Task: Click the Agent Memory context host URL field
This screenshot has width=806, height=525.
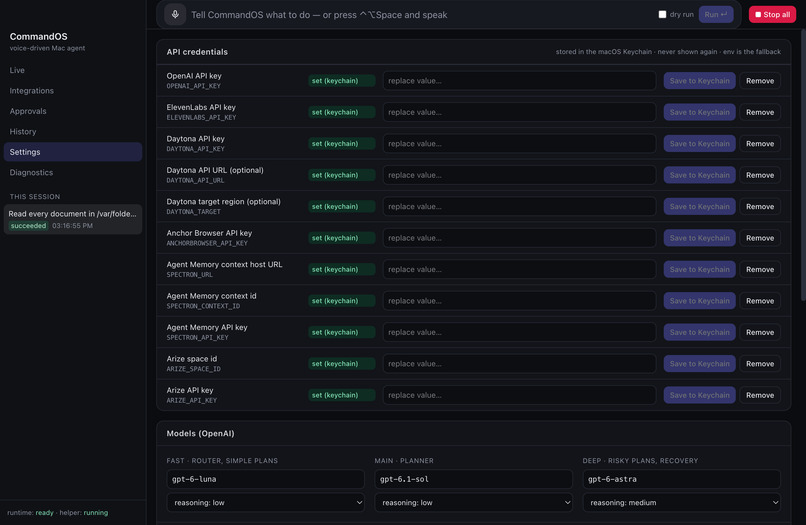Action: point(519,269)
